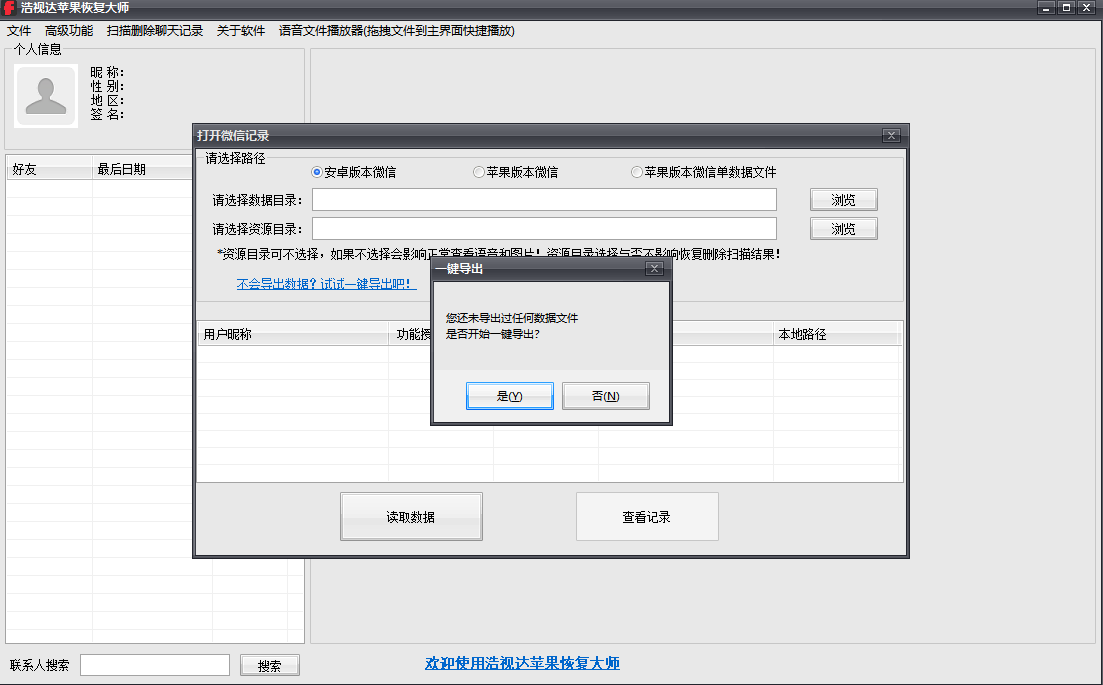Open the 文件 menu
The width and height of the screenshot is (1103, 685).
tap(19, 31)
